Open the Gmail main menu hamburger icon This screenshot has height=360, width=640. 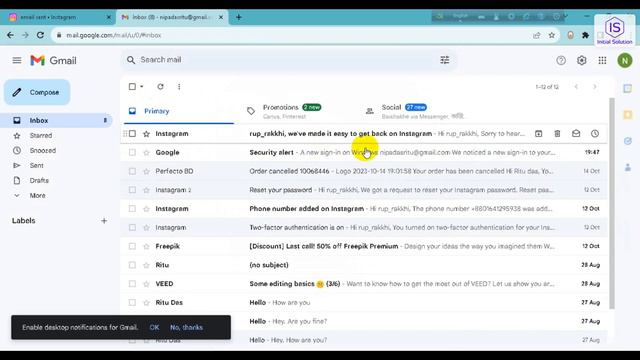click(x=17, y=60)
